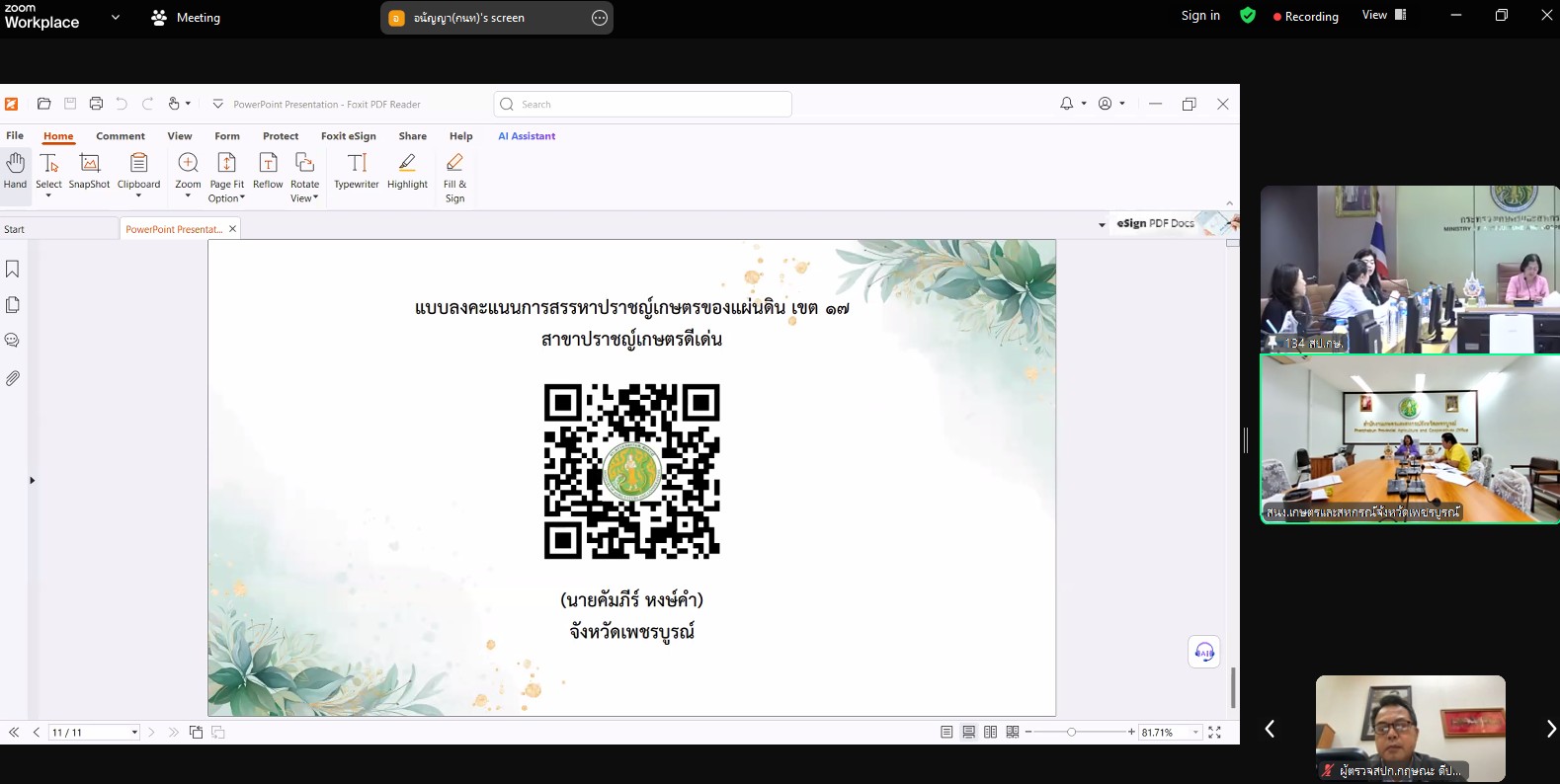
Task: Go to next page arrow
Action: (x=151, y=732)
